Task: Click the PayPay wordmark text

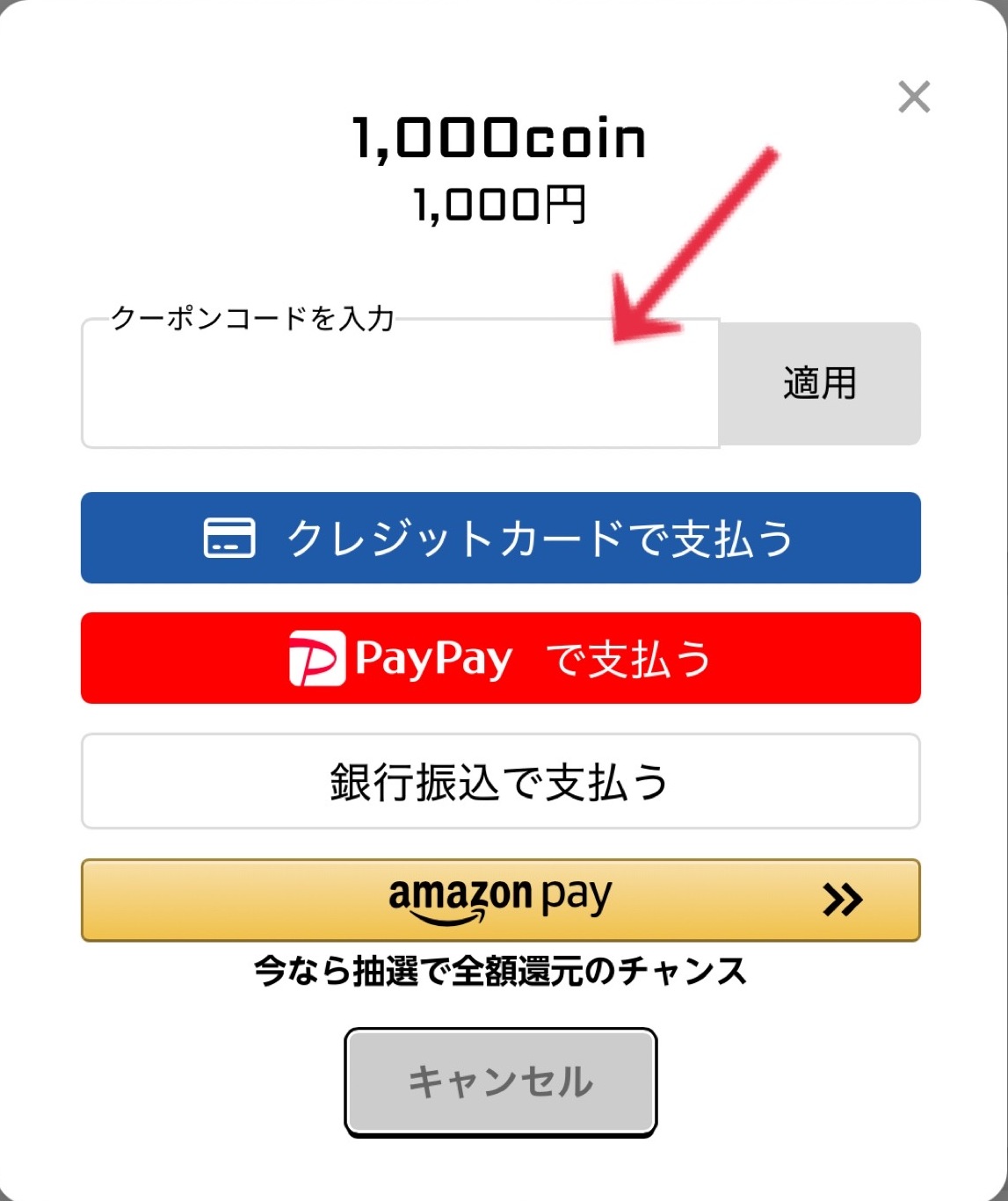Action: point(433,659)
